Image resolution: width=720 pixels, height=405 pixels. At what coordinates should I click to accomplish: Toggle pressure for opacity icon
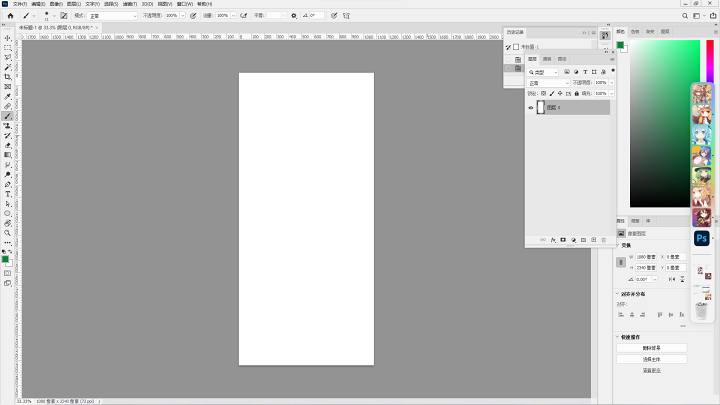point(193,16)
